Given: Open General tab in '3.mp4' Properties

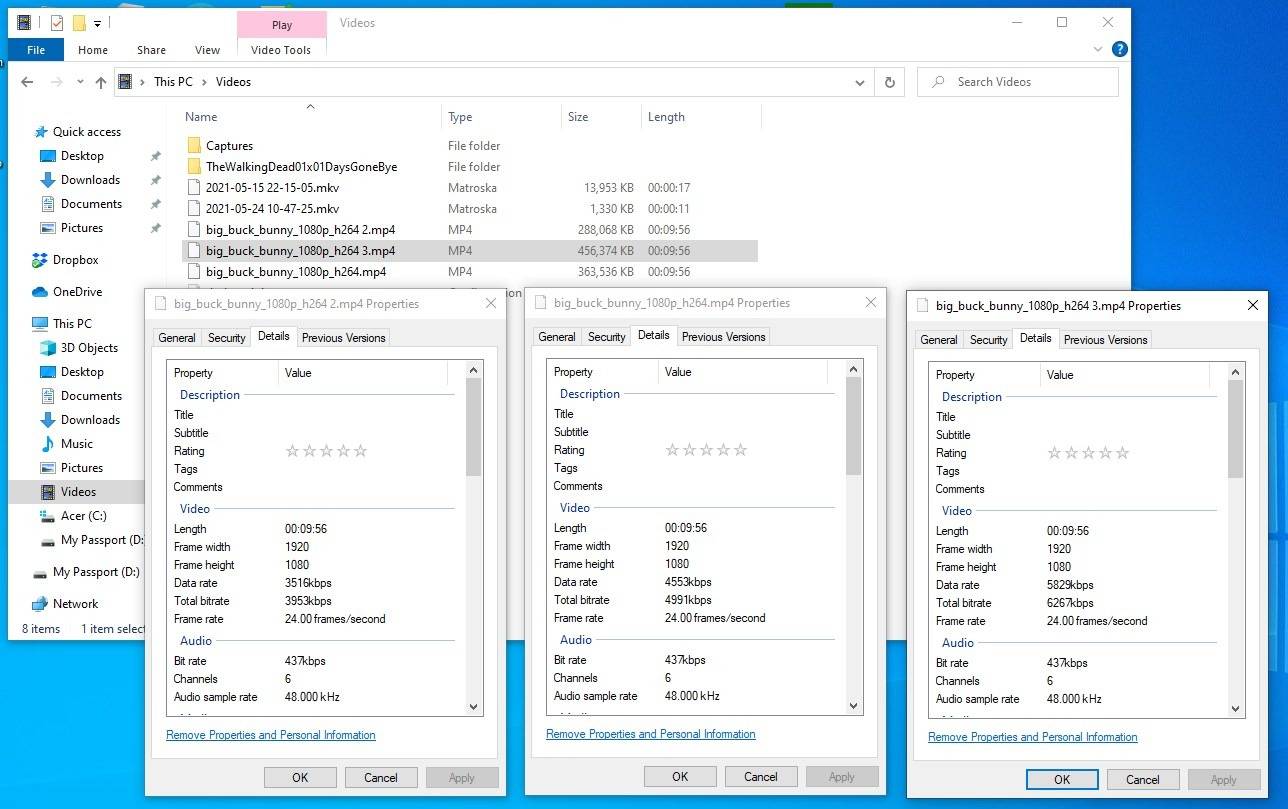Looking at the screenshot, I should pyautogui.click(x=939, y=340).
